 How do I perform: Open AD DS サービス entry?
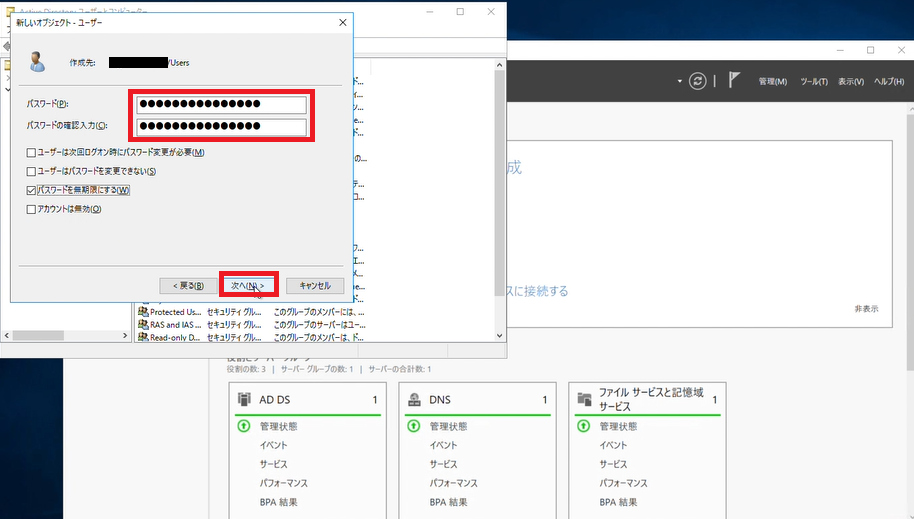273,464
